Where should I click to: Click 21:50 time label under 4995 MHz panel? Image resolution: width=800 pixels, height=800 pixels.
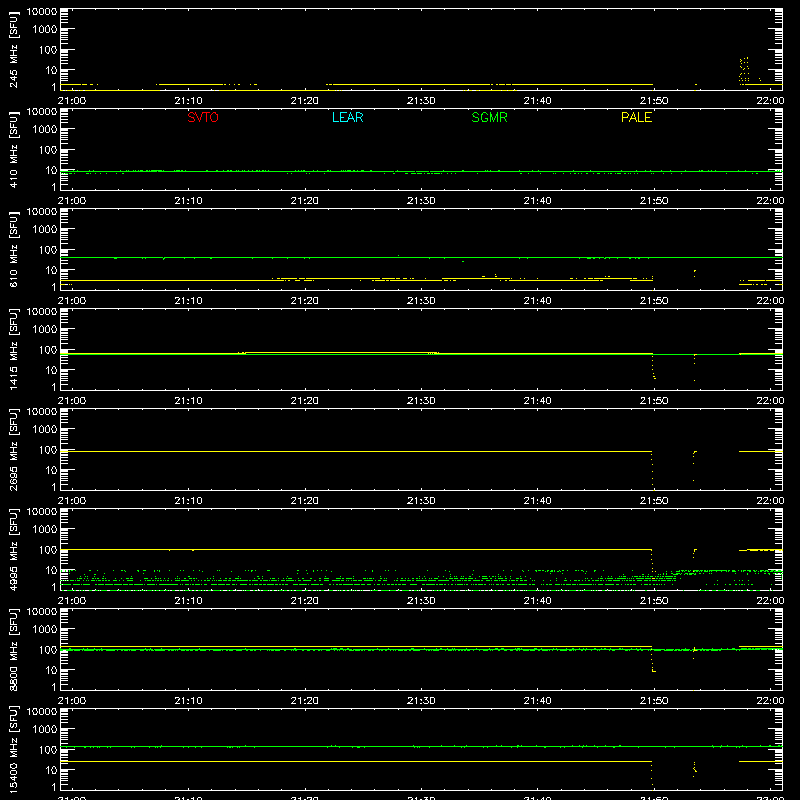654,601
